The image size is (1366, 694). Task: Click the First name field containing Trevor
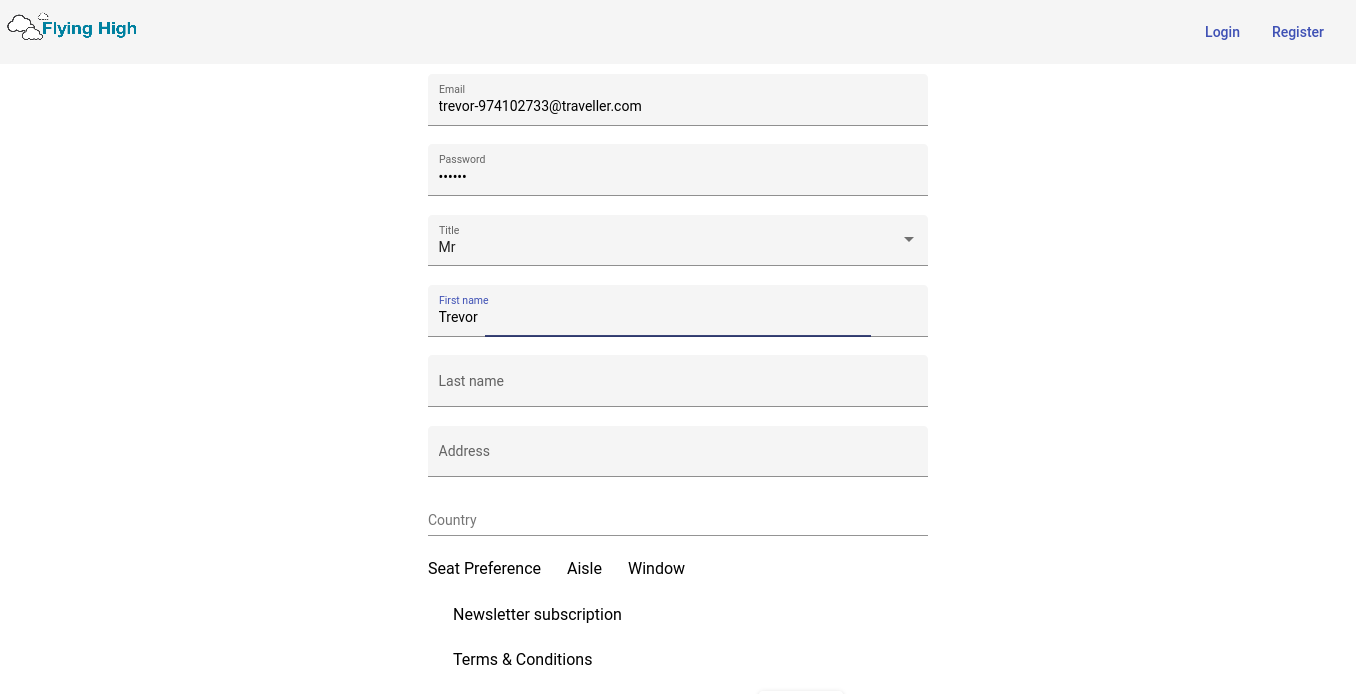(677, 317)
